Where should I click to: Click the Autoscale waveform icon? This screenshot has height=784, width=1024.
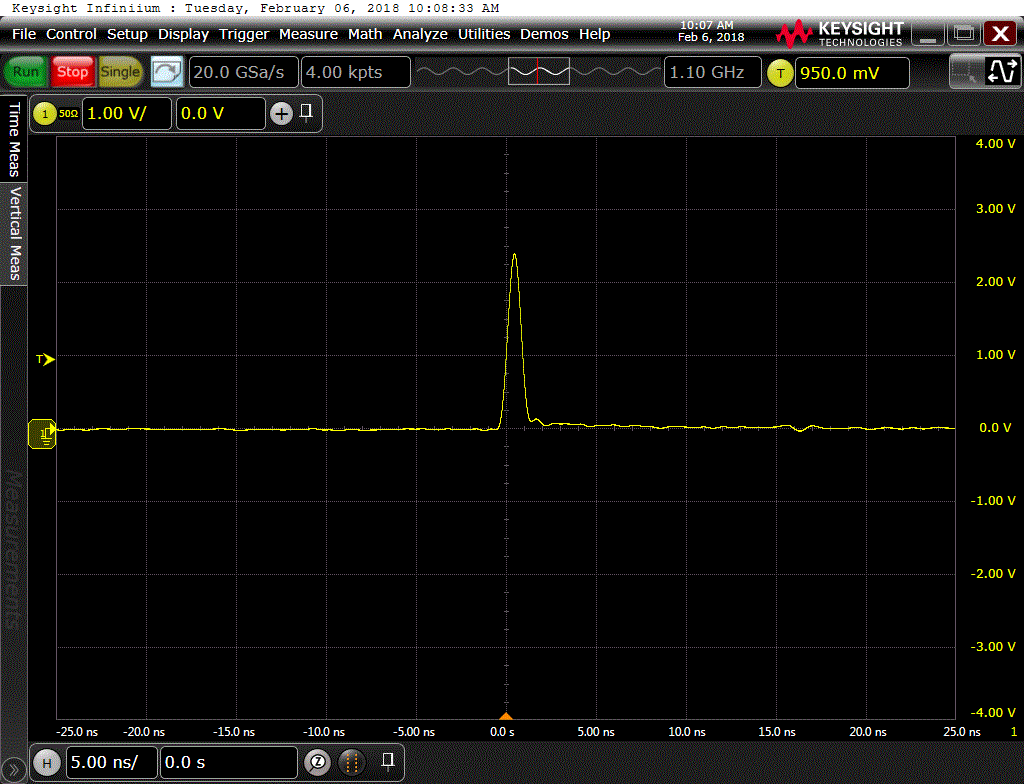point(1002,72)
